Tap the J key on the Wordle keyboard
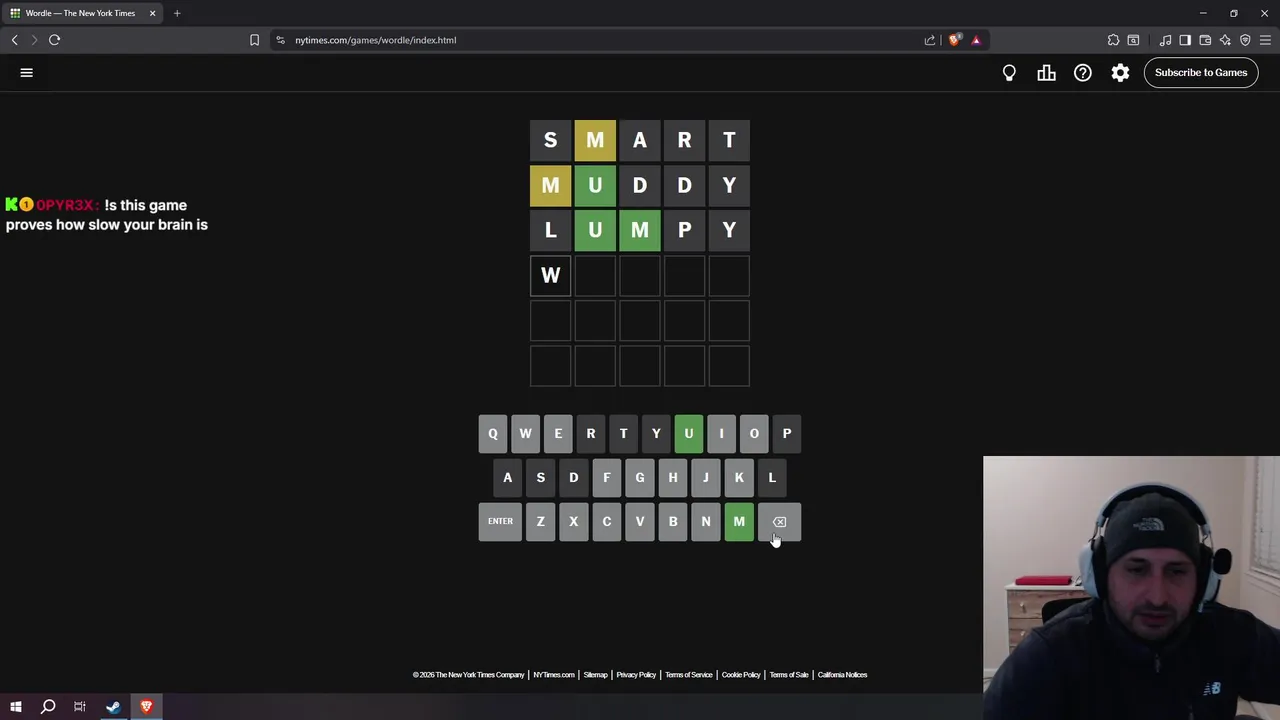This screenshot has width=1280, height=720. pyautogui.click(x=706, y=477)
